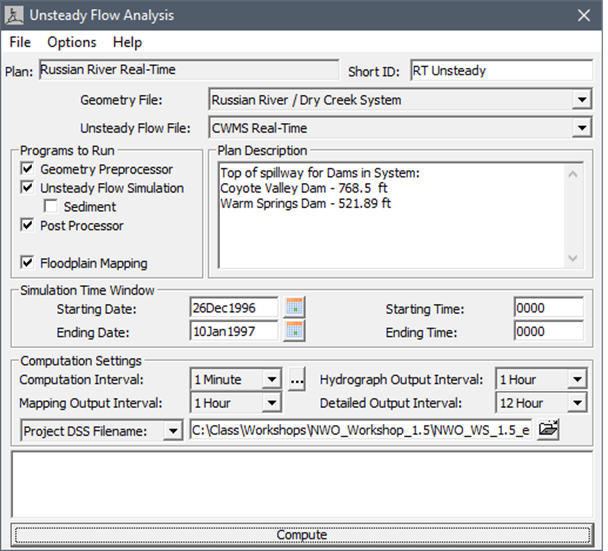Toggle the Geometry Preprocessor checkbox
Image resolution: width=608 pixels, height=551 pixels.
pos(27,169)
